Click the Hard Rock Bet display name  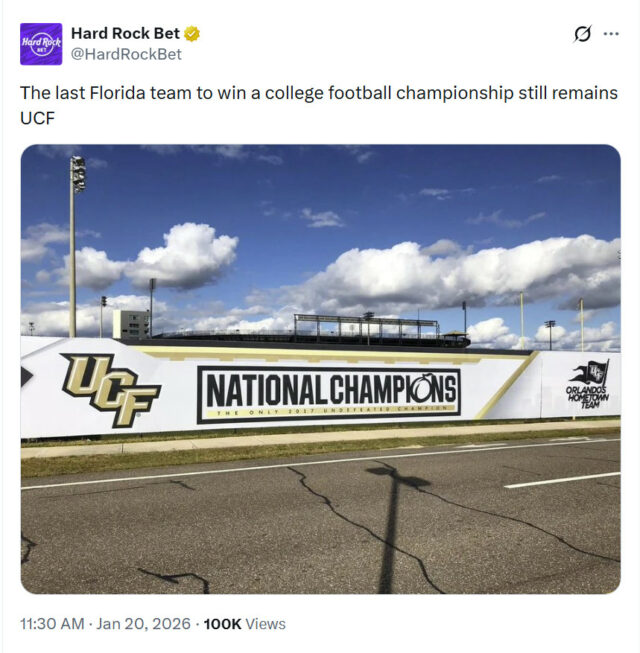[x=124, y=33]
